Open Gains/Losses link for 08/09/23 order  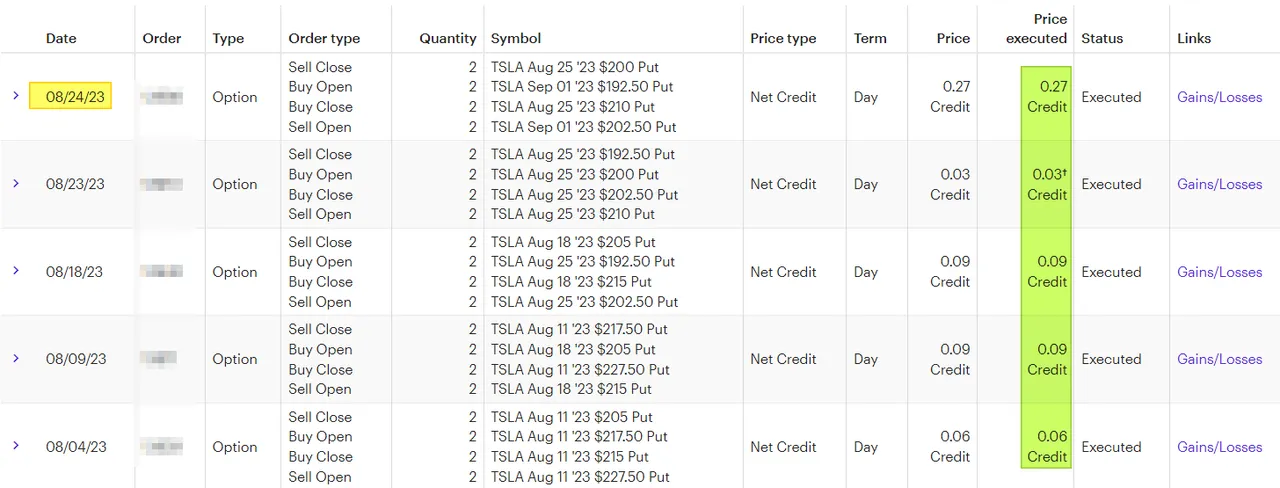[1219, 359]
